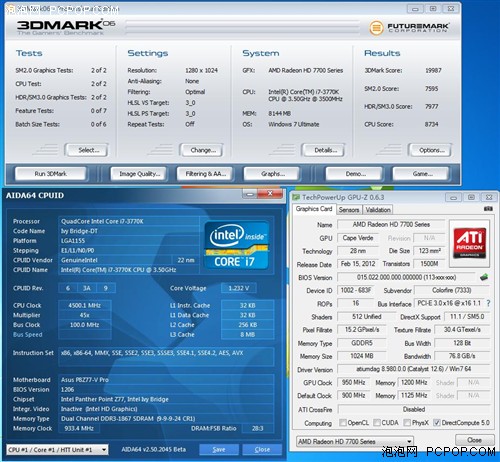Open Filtering & AA... settings
Screen dimensions: 500x462
pyautogui.click(x=205, y=174)
